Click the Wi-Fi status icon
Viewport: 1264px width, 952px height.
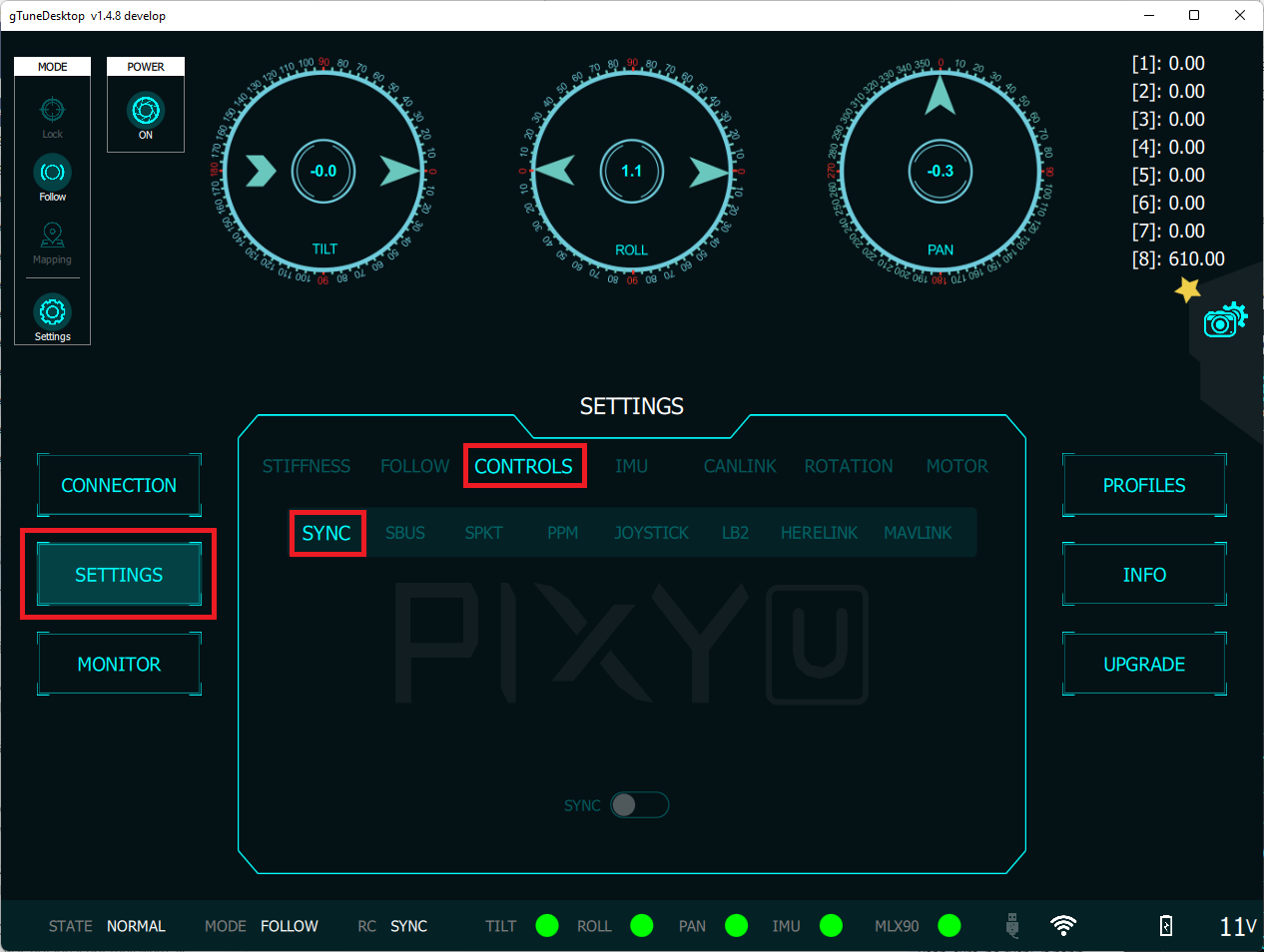tap(1063, 926)
